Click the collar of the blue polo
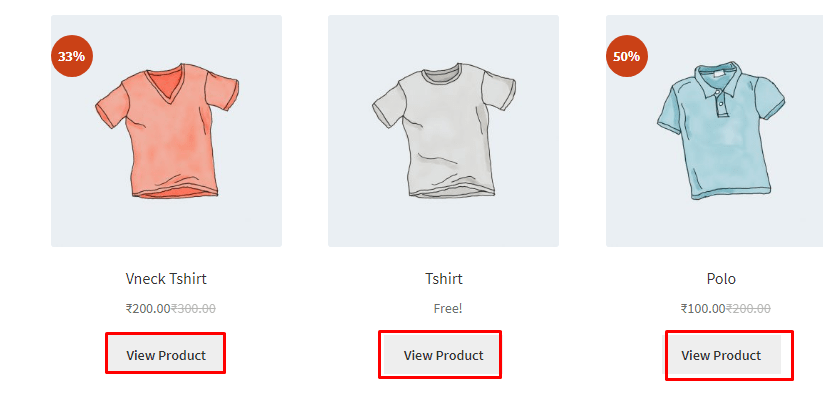823x398 pixels. [x=720, y=80]
